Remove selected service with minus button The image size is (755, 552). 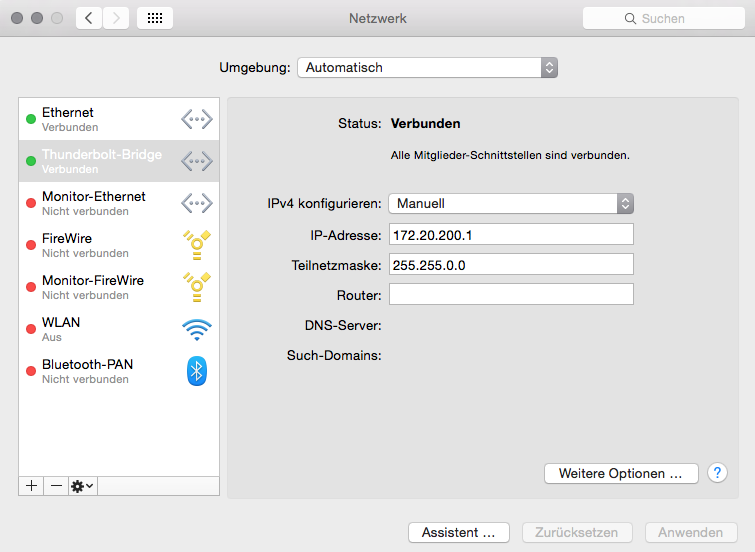[x=56, y=485]
